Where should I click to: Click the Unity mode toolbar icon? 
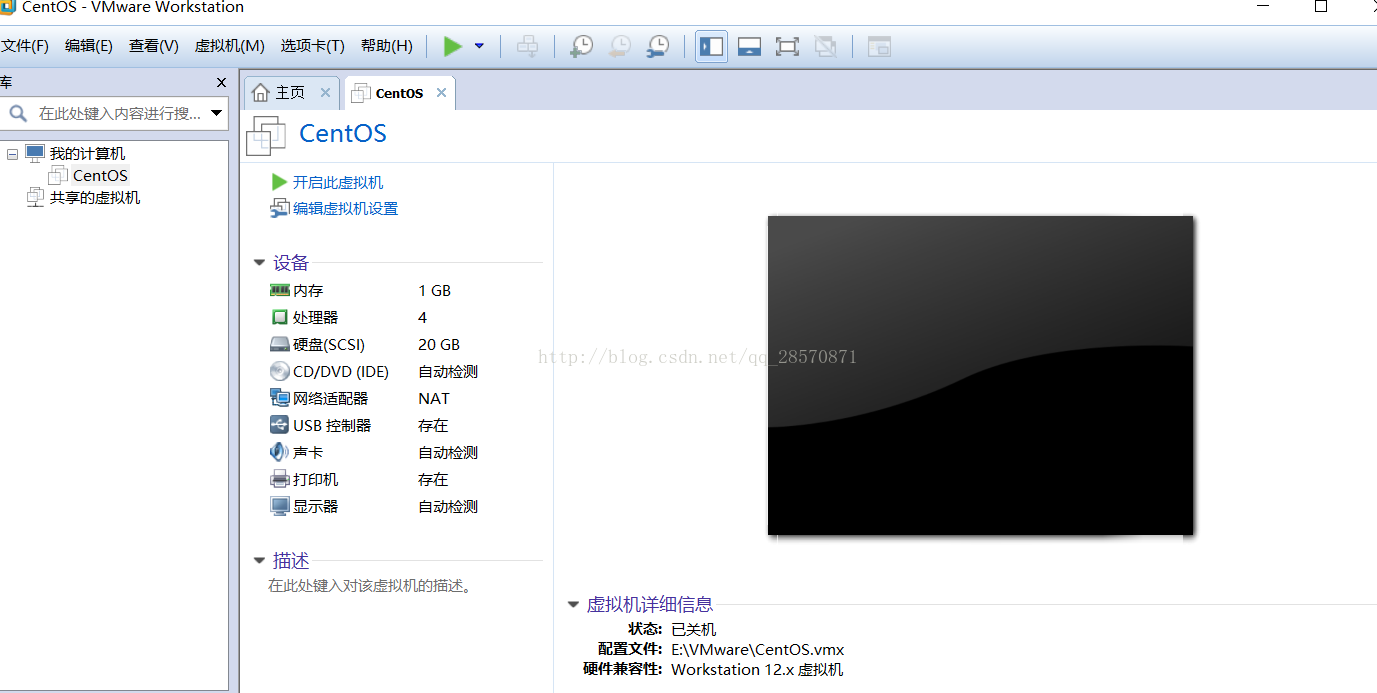825,46
